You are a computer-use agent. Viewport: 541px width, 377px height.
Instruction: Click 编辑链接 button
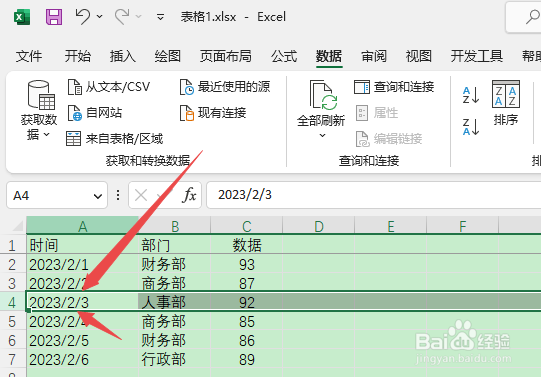pos(389,139)
